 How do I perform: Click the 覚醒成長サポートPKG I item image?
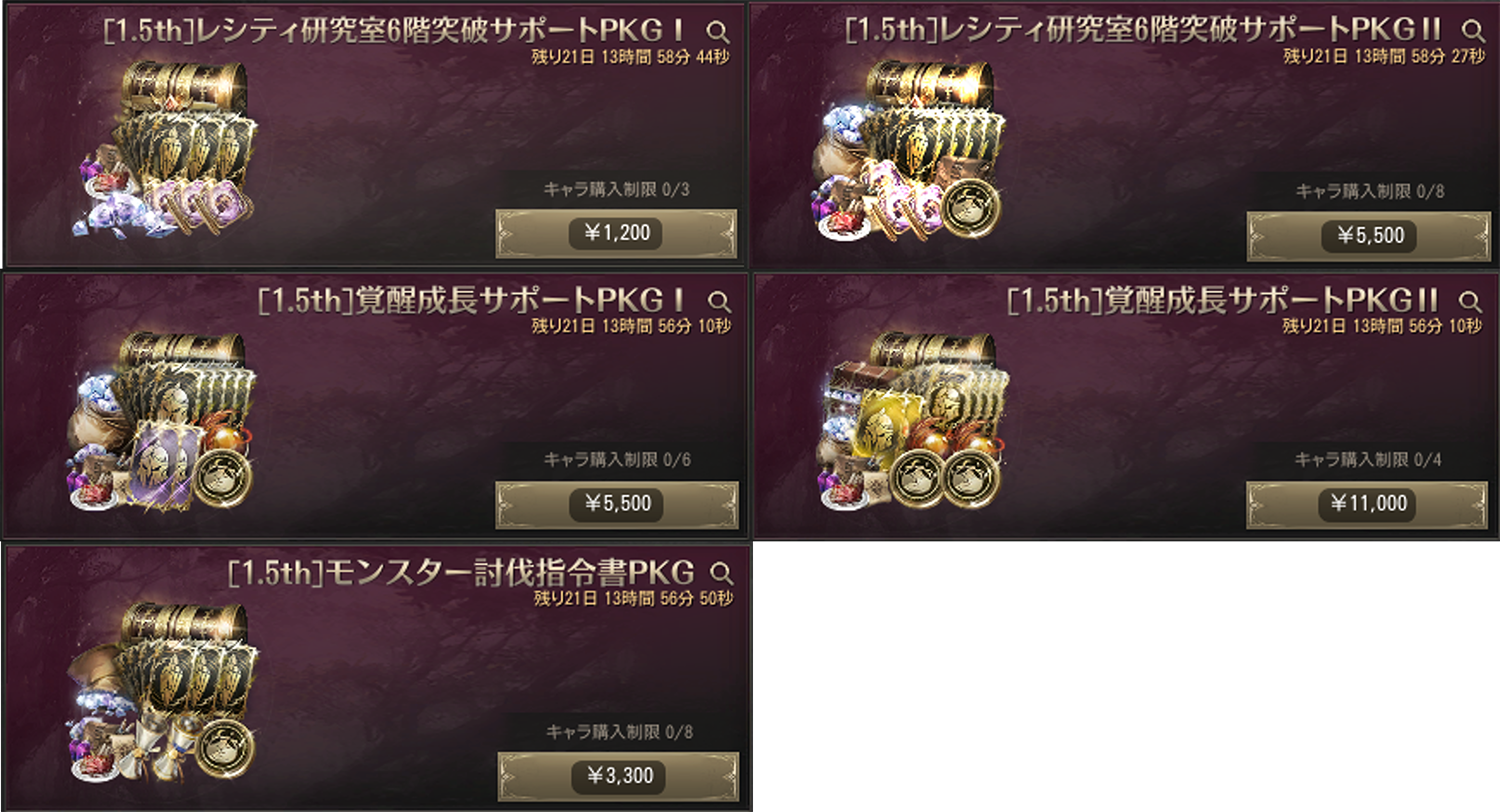pos(163,420)
